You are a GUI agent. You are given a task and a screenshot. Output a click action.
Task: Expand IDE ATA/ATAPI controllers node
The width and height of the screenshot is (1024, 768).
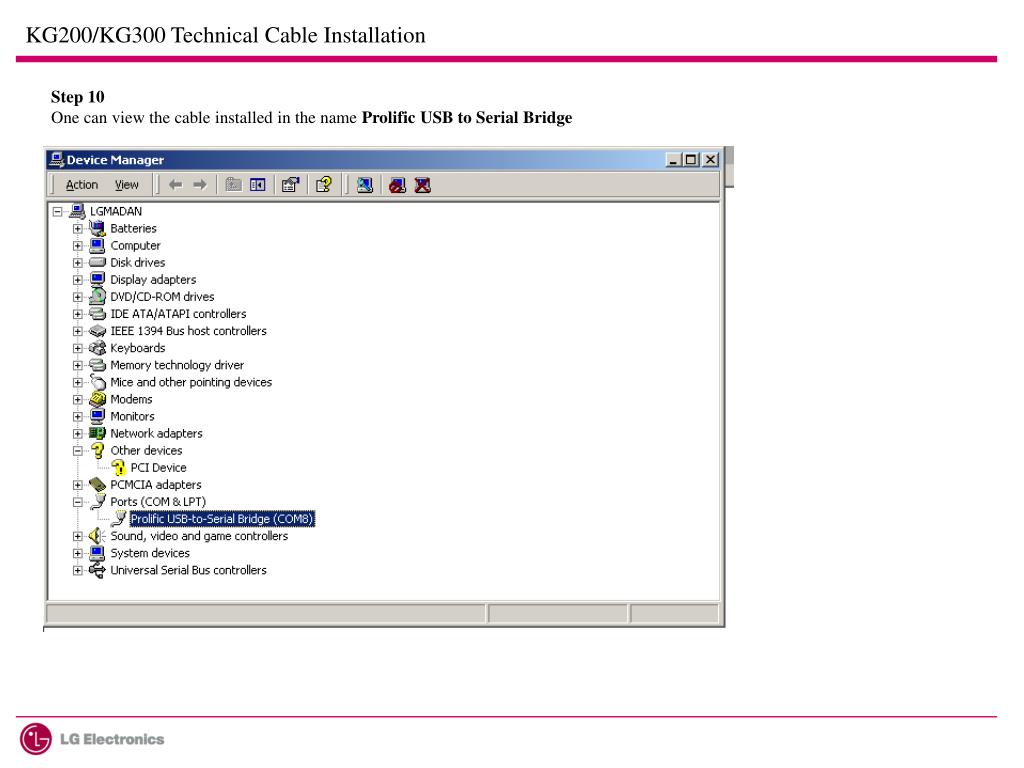point(78,314)
